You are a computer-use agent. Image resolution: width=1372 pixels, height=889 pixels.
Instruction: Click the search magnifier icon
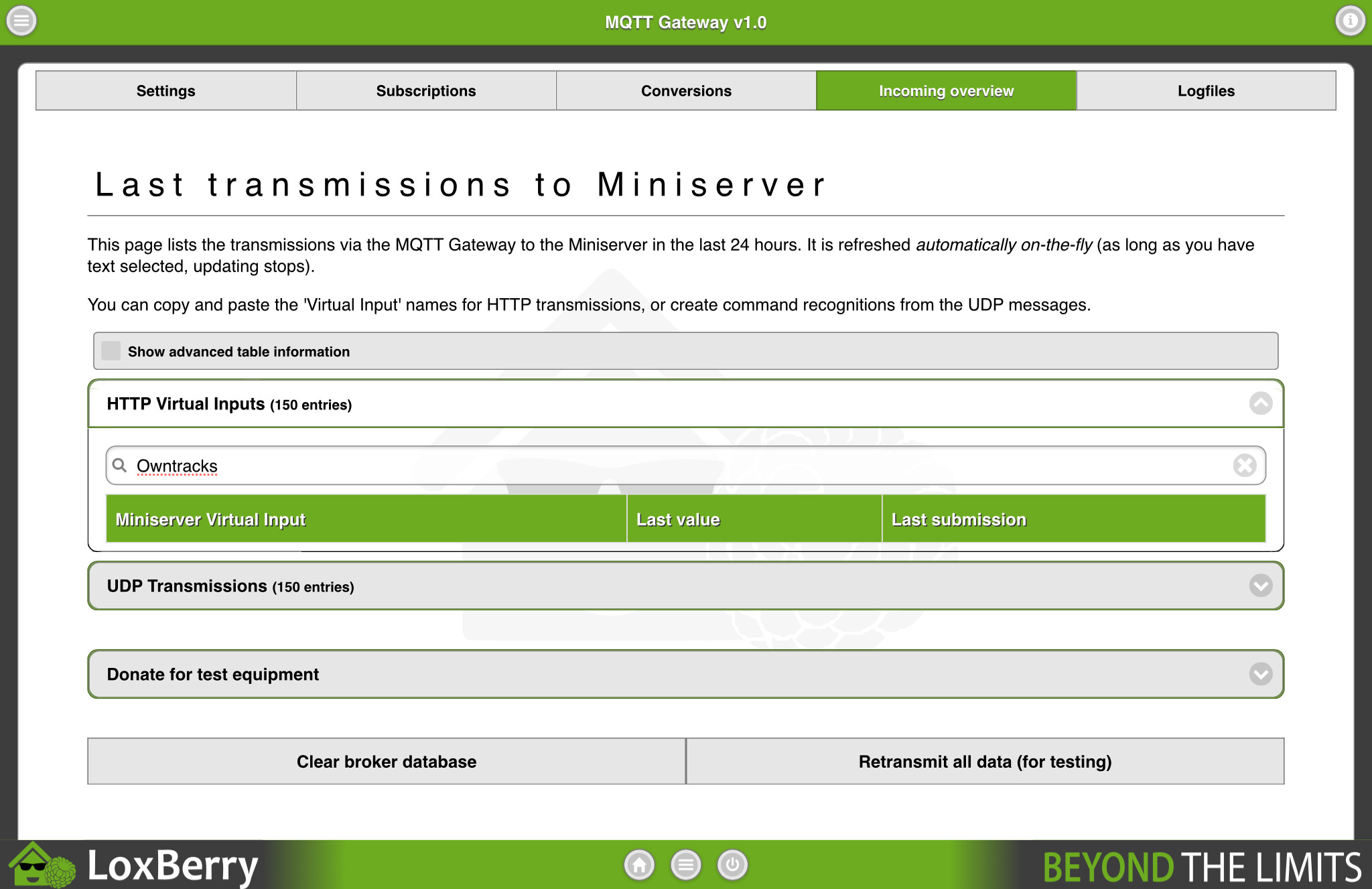[x=120, y=466]
